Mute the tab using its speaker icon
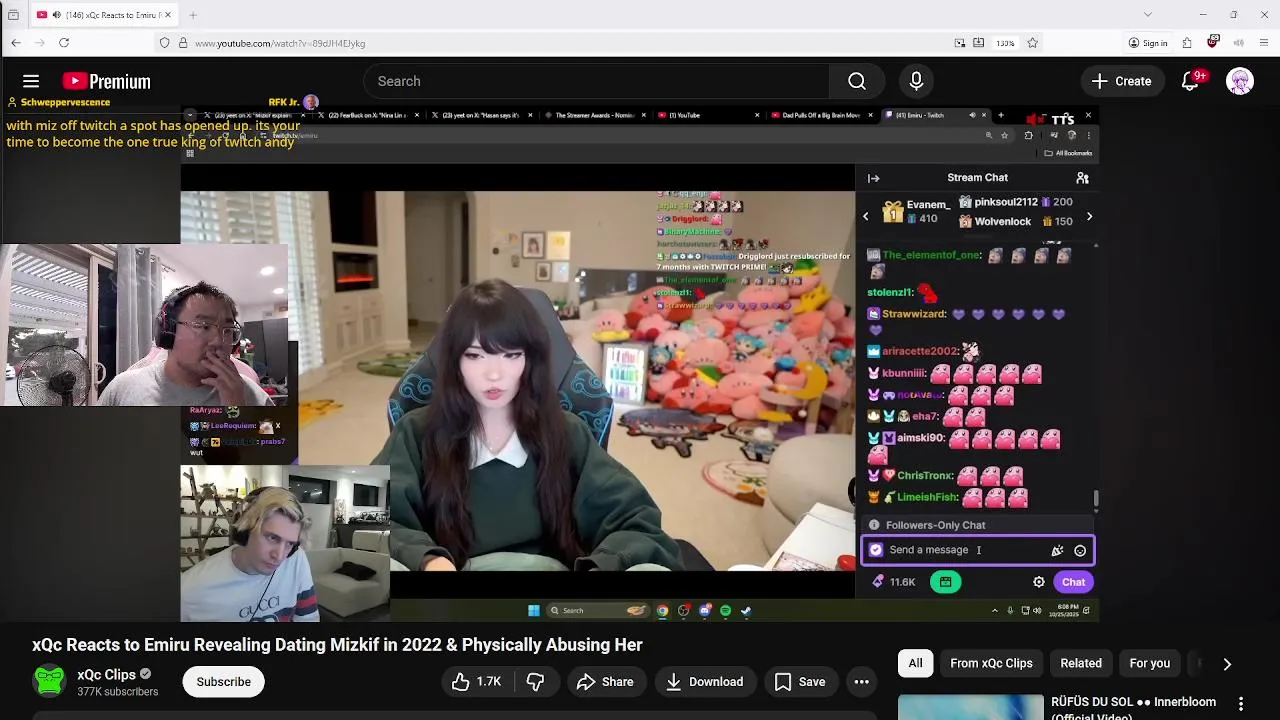The image size is (1280, 720). 56,15
